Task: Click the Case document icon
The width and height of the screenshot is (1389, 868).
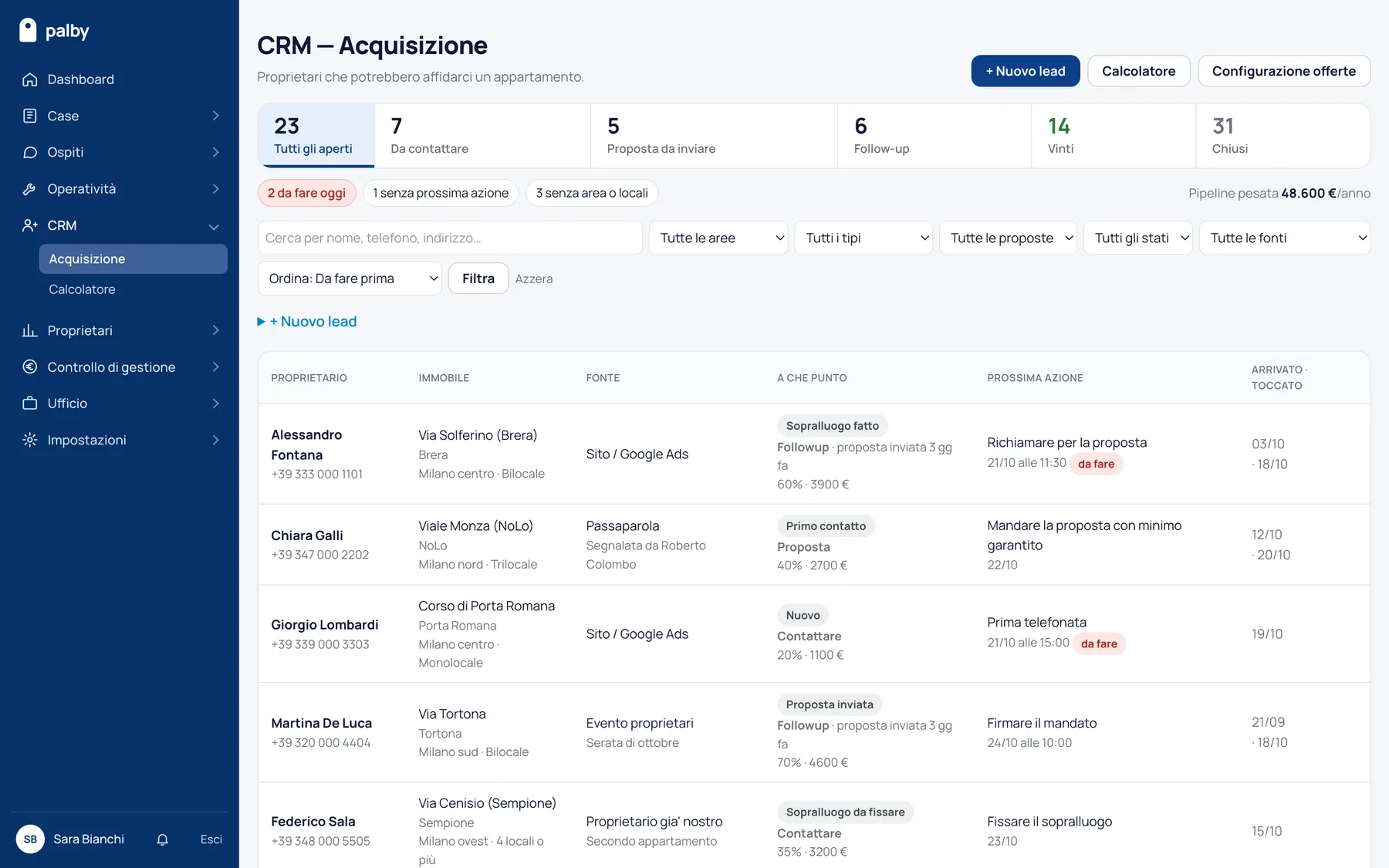Action: [30, 116]
